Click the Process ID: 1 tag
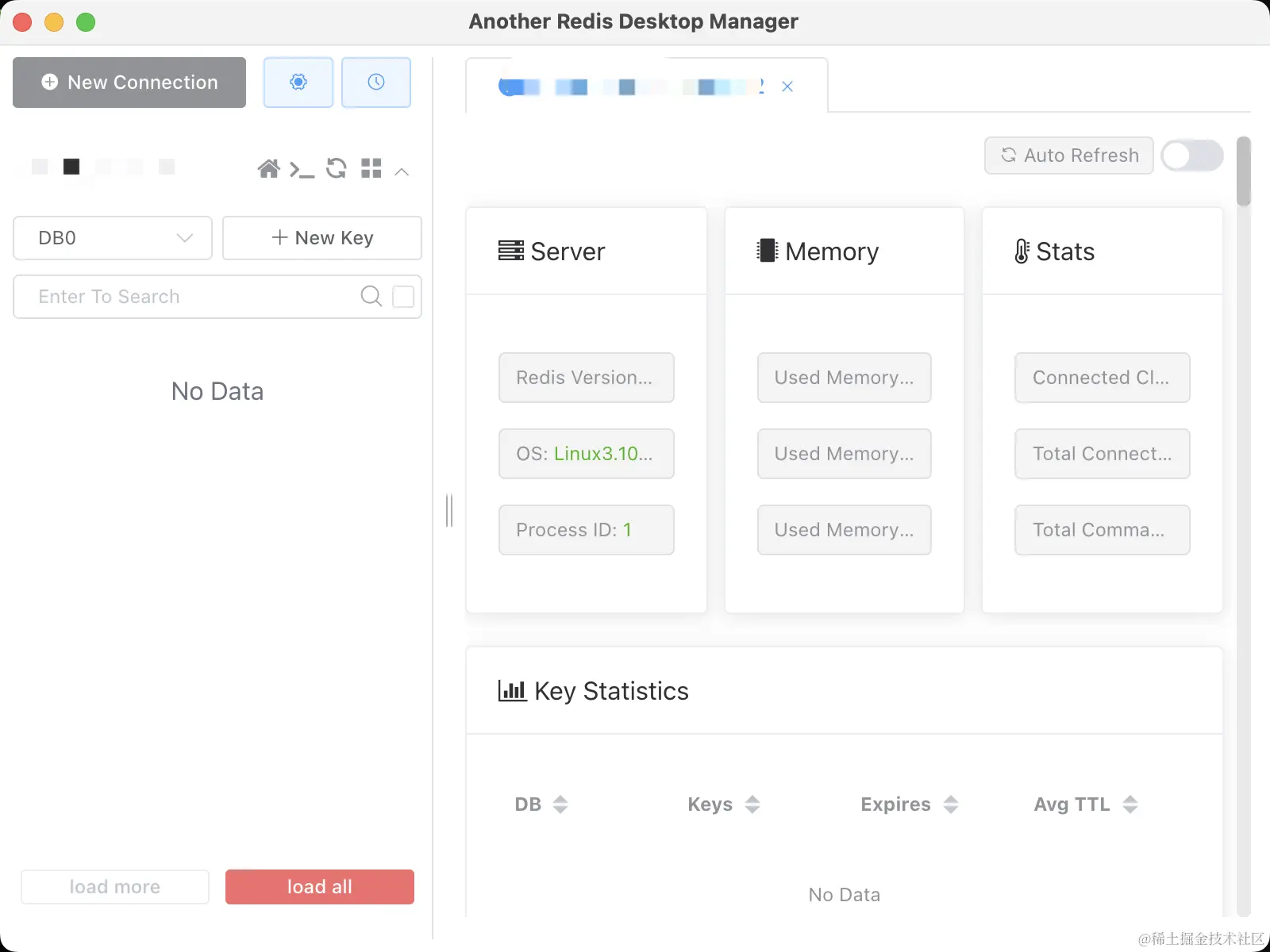The image size is (1270, 952). pyautogui.click(x=587, y=530)
